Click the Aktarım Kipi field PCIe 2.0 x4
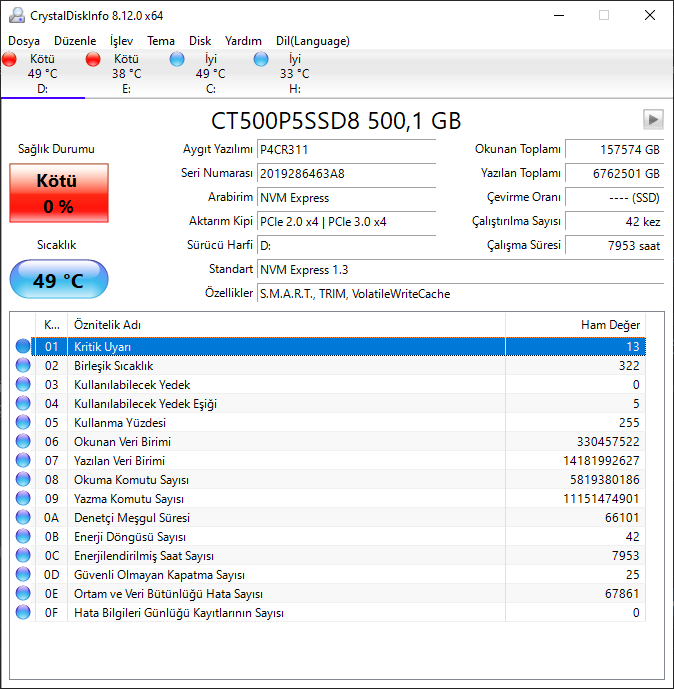 [346, 221]
